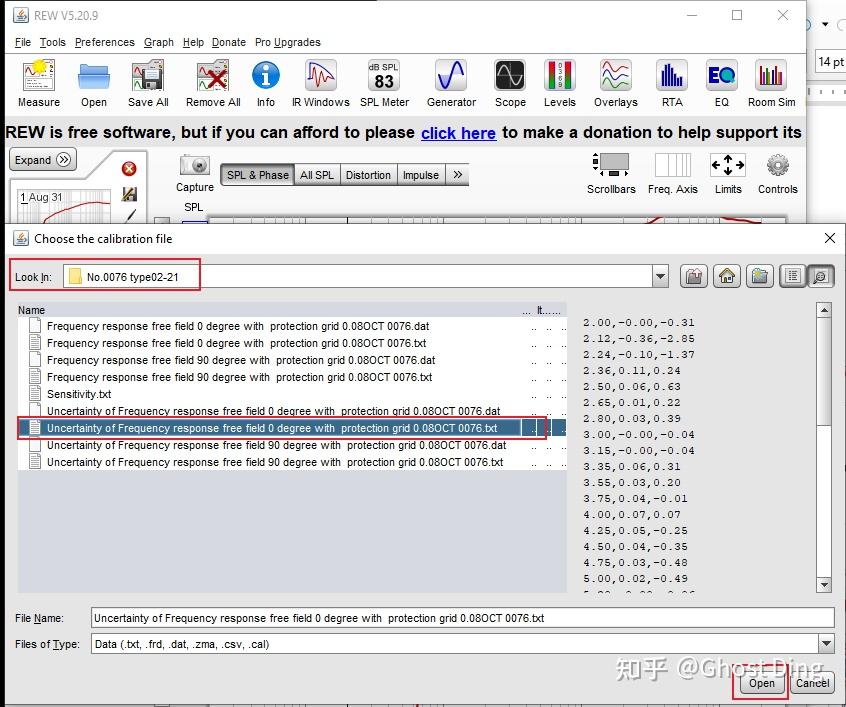The image size is (846, 707).
Task: Show more graph tabs chevron
Action: point(458,175)
